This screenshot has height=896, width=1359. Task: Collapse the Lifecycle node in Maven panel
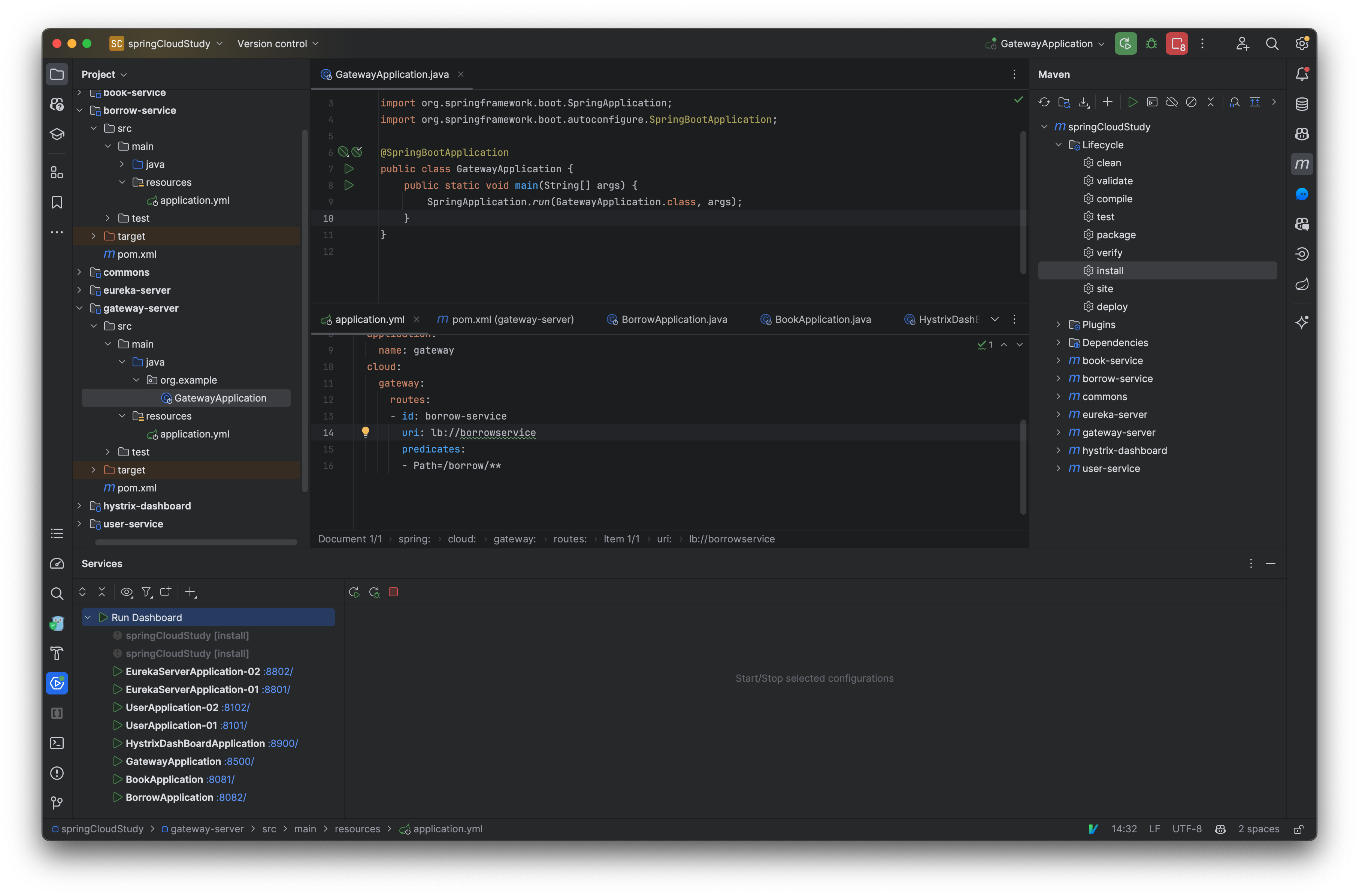pyautogui.click(x=1059, y=145)
